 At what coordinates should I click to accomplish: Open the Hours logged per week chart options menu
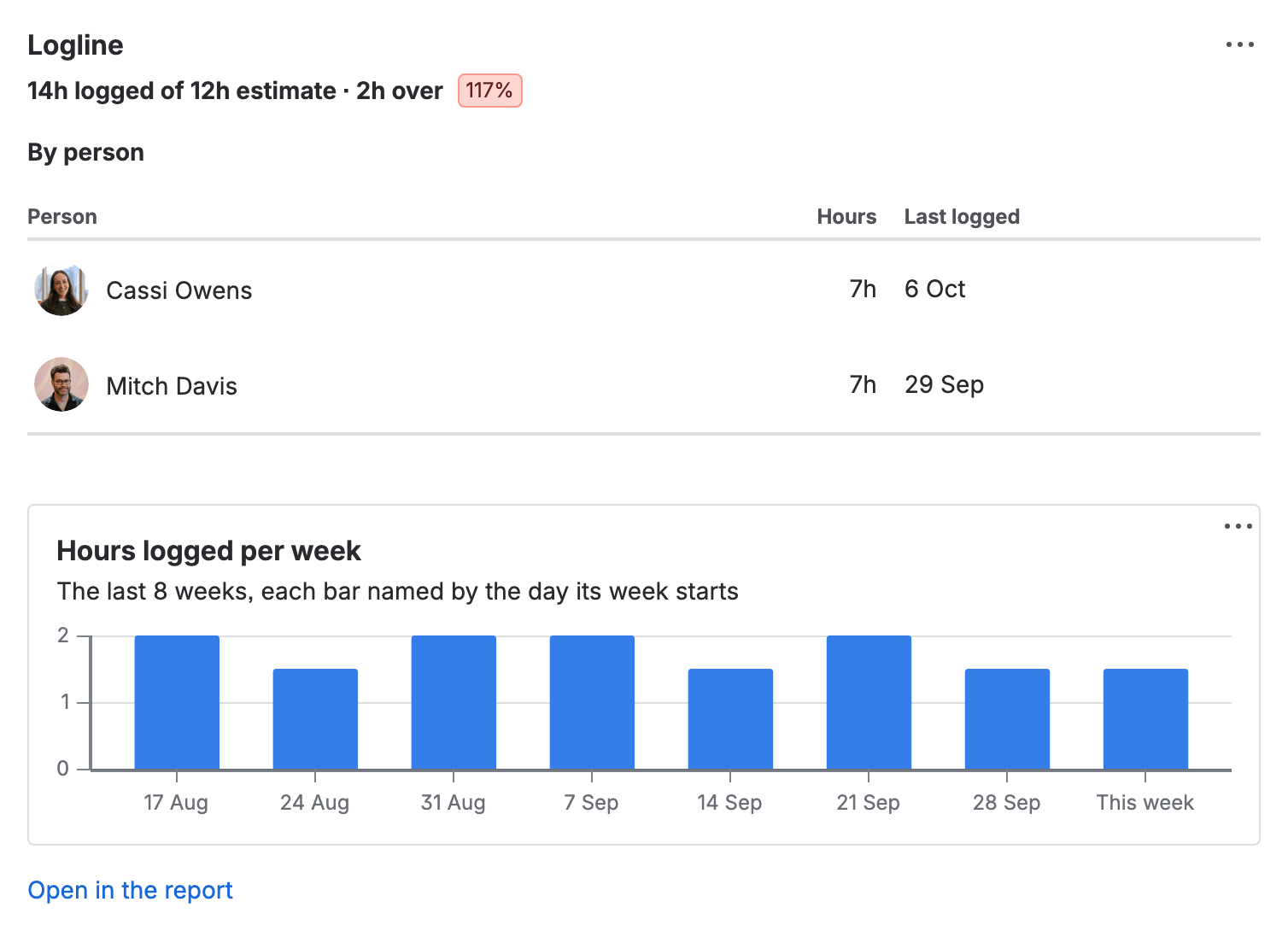pyautogui.click(x=1238, y=526)
